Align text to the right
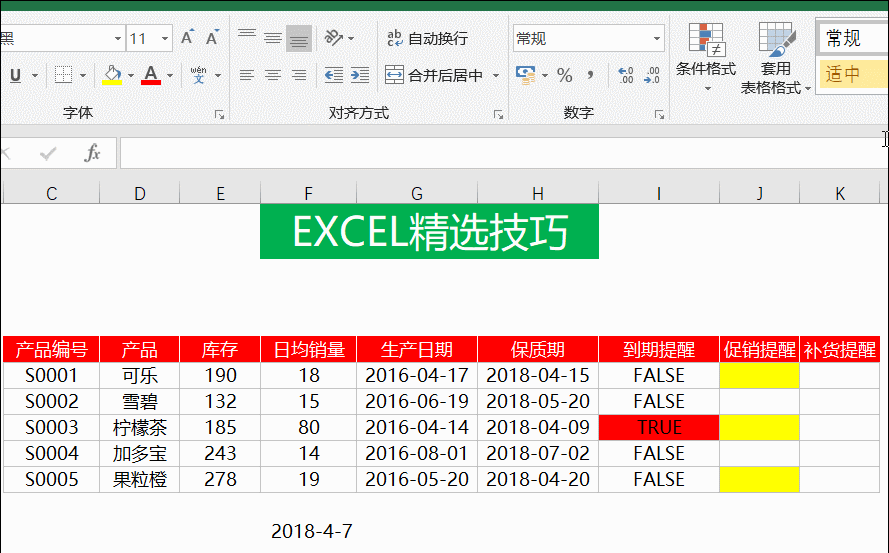This screenshot has width=889, height=553. [x=299, y=75]
